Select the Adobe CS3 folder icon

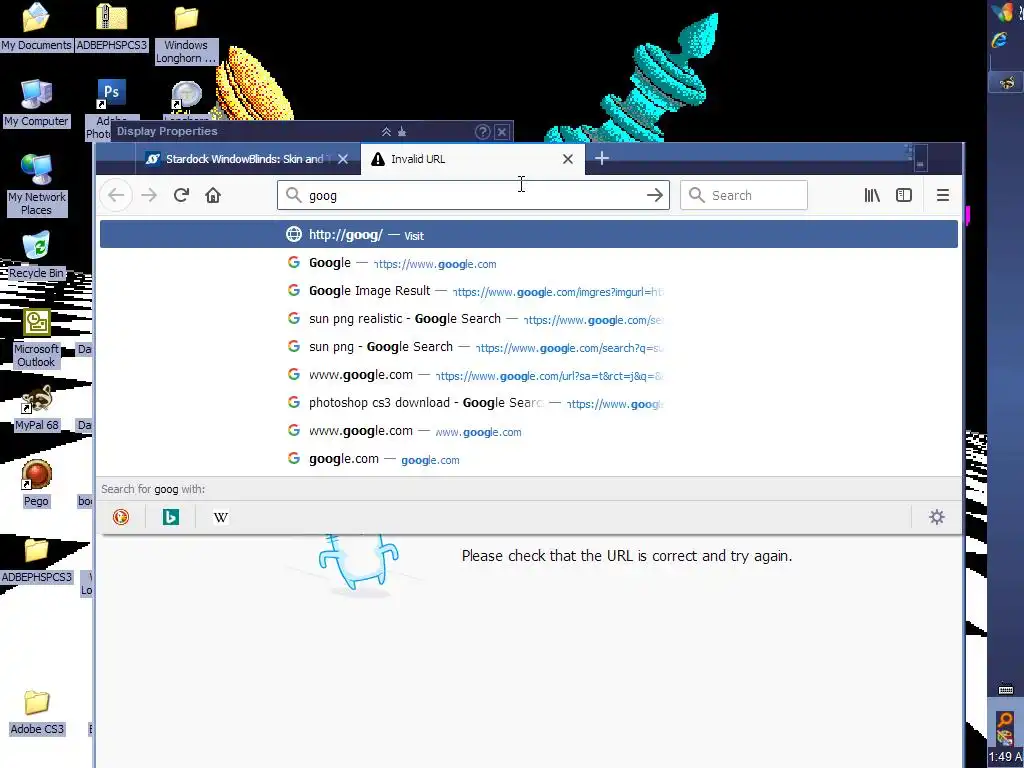tap(36, 712)
